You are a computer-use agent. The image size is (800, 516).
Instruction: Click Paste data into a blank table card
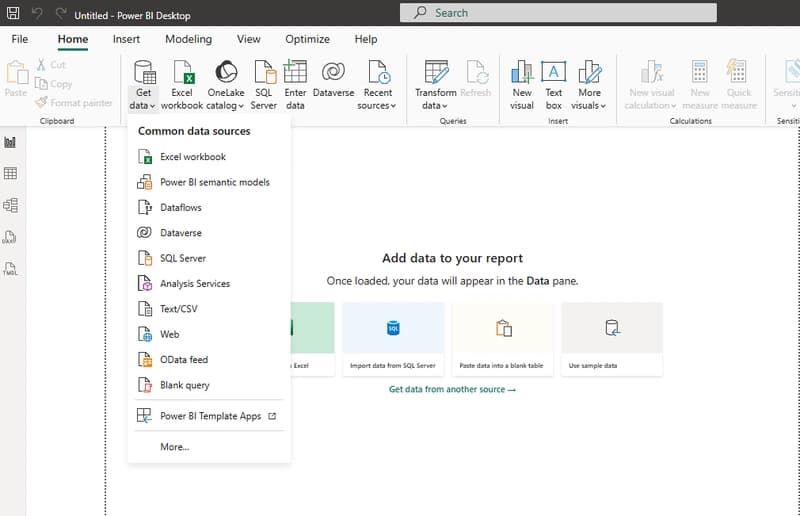pyautogui.click(x=503, y=339)
